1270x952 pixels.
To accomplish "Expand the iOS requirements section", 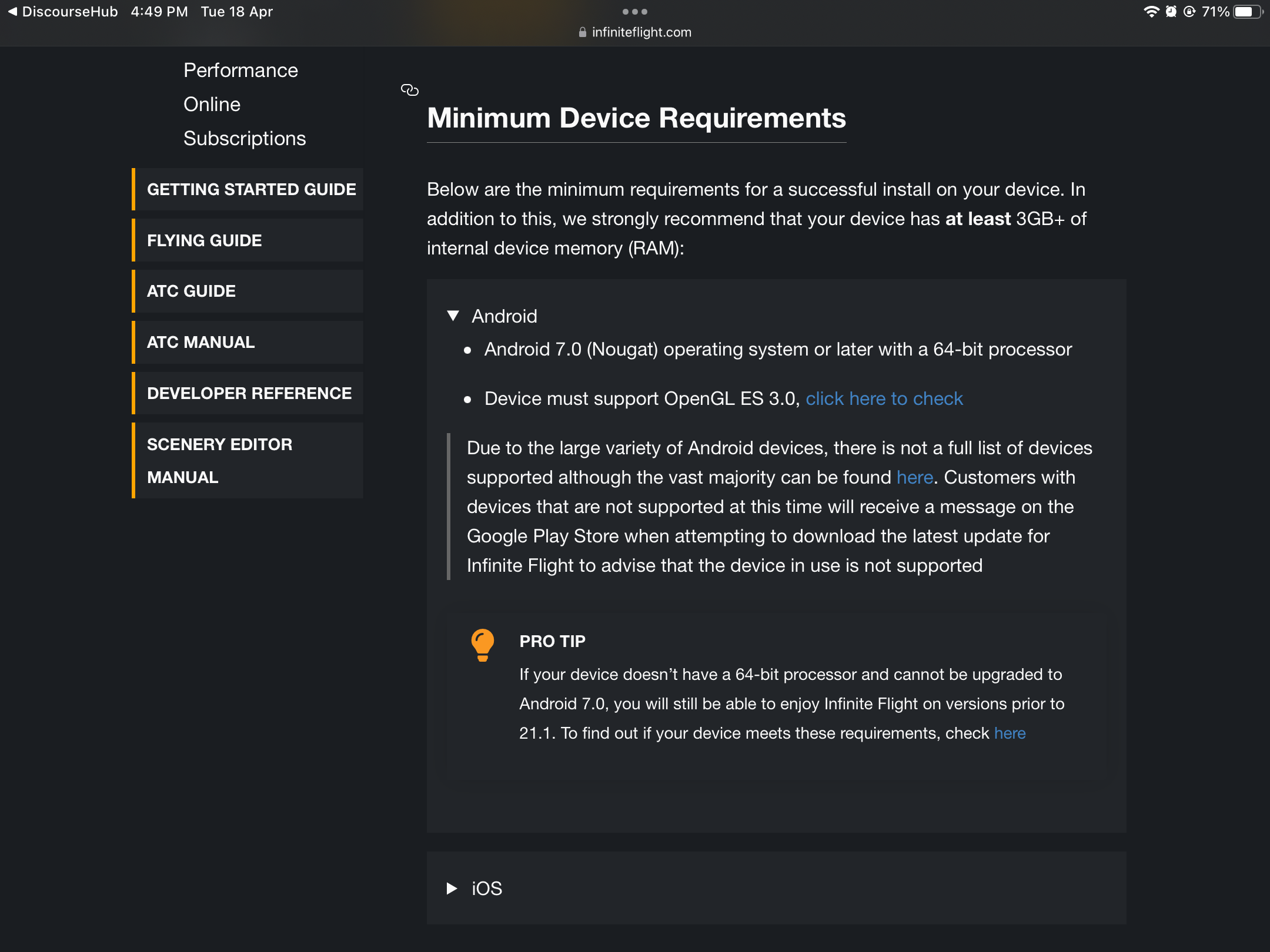I will (x=452, y=888).
